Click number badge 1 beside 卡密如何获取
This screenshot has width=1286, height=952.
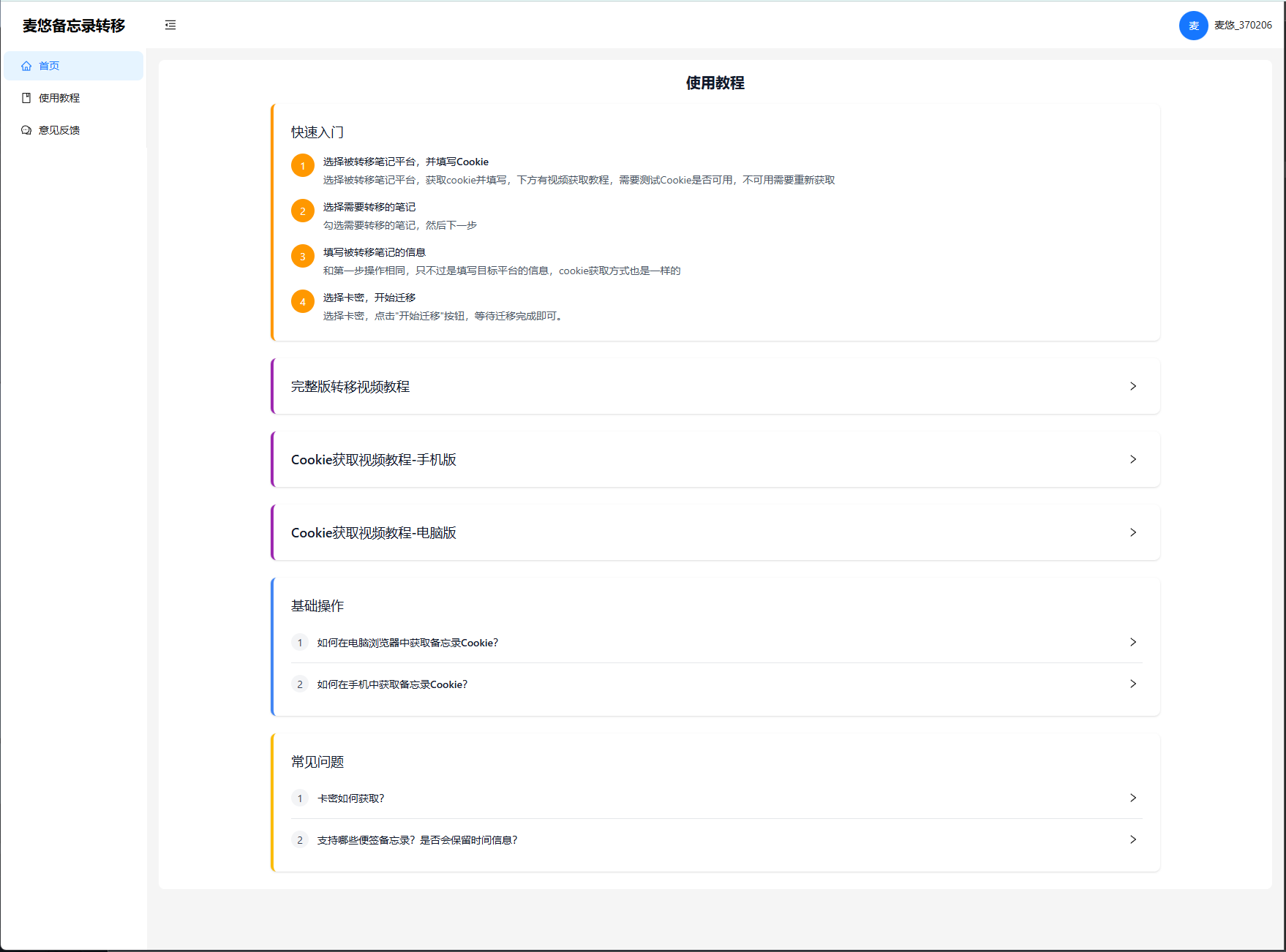[x=300, y=798]
